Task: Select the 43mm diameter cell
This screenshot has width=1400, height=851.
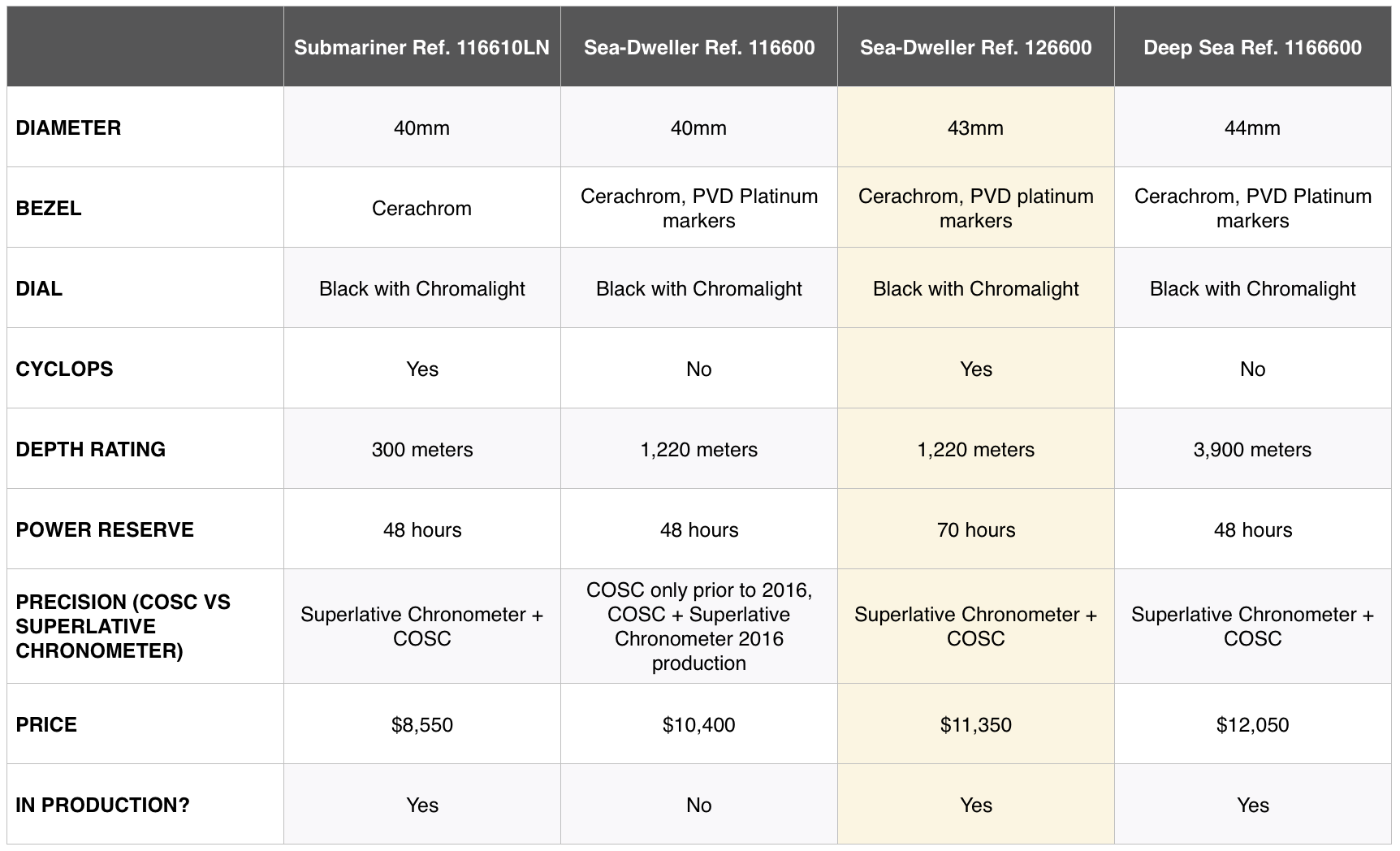Action: (975, 128)
